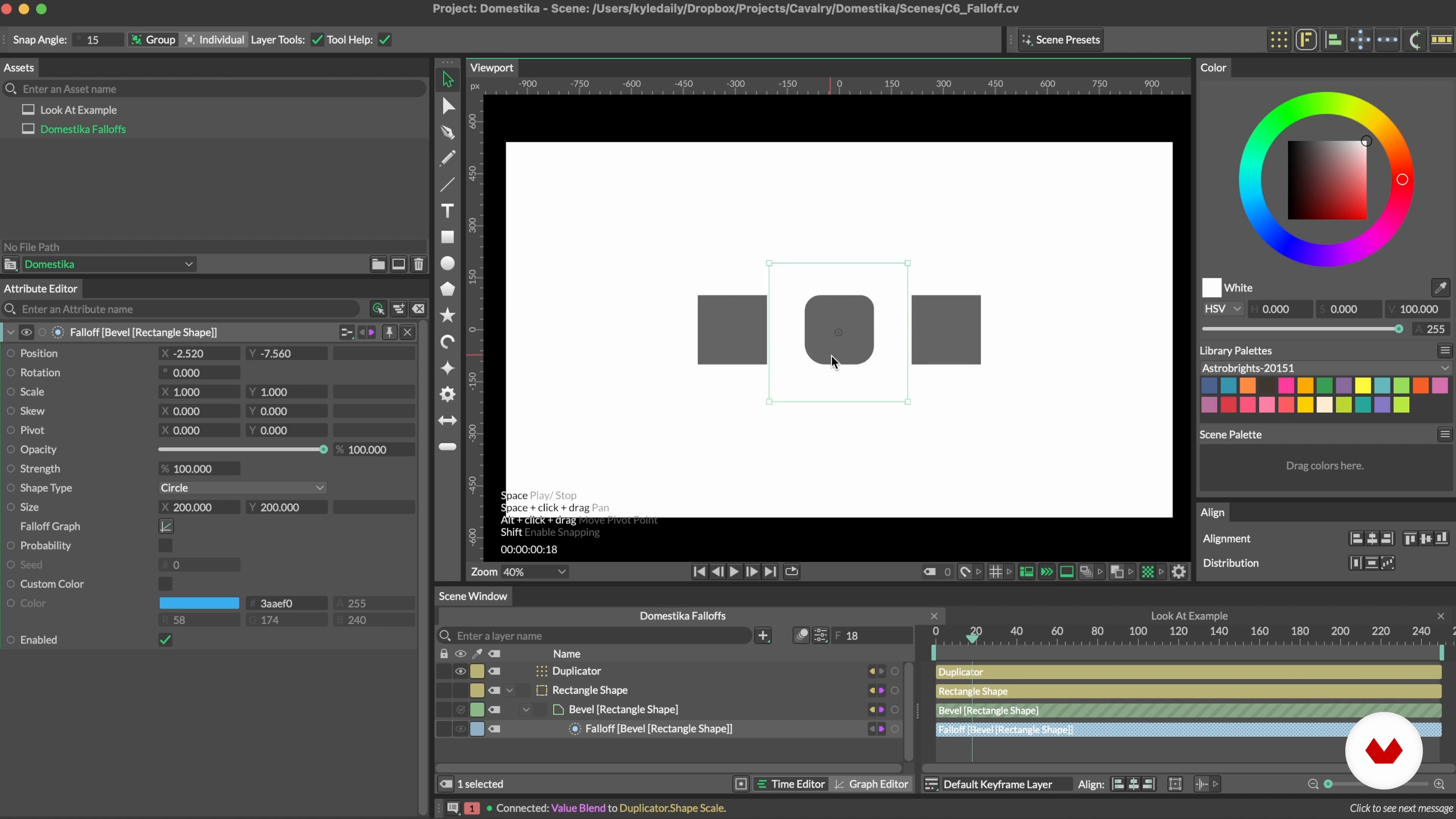
Task: Select the Pen tool in toolbar
Action: [x=448, y=132]
